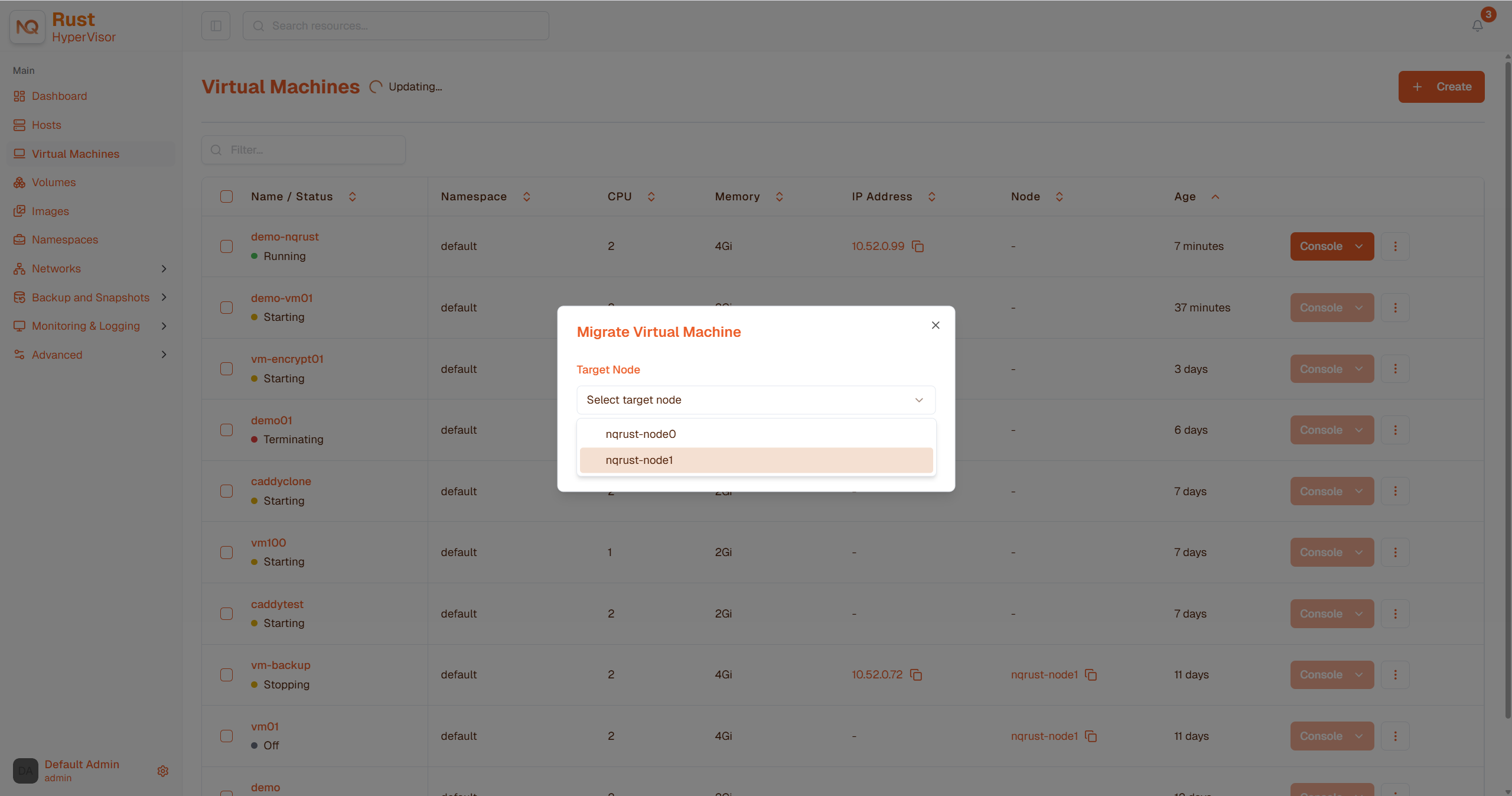Open more actions for demo-nqrust
This screenshot has height=796, width=1512.
coord(1396,246)
